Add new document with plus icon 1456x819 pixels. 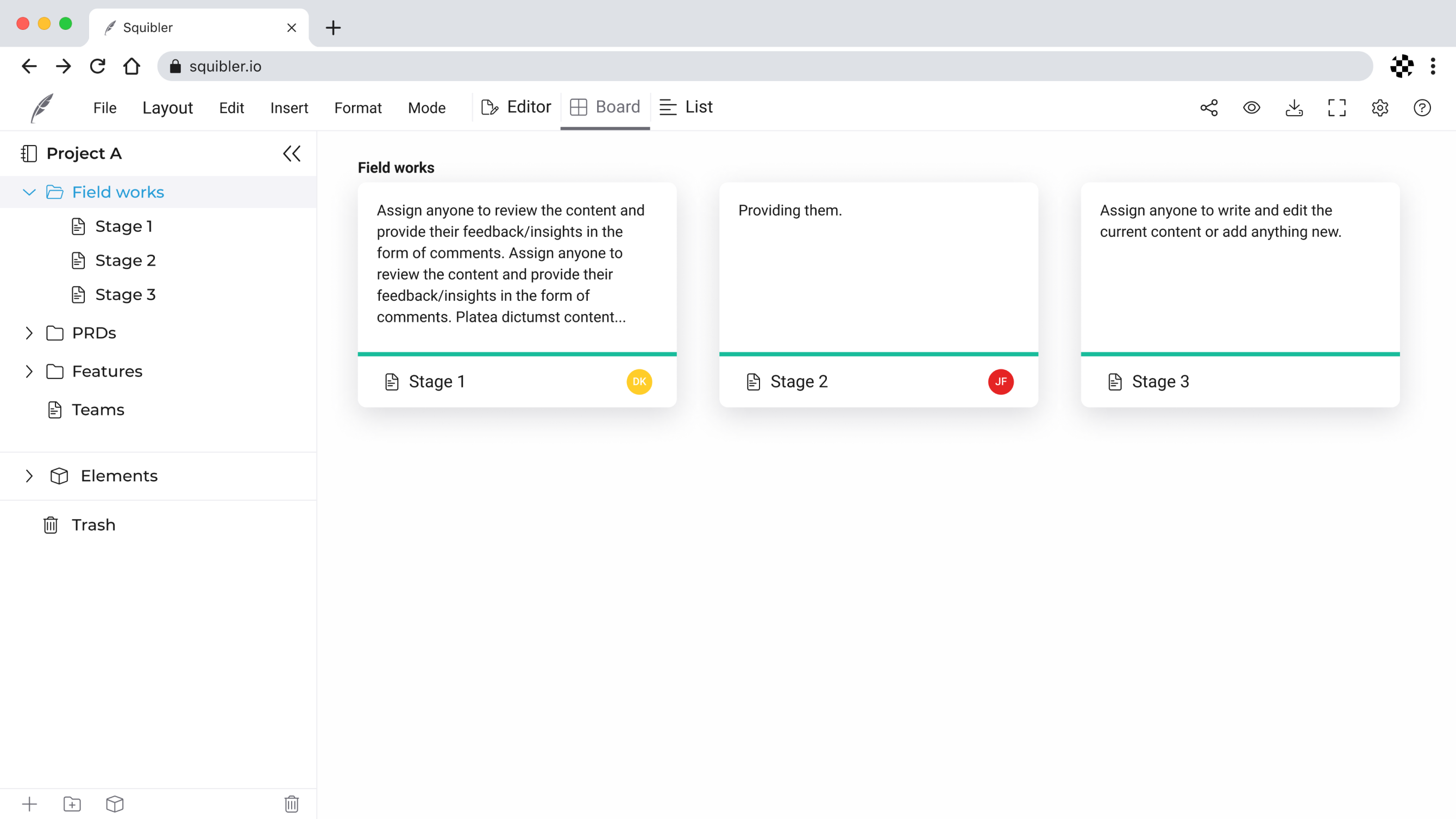coord(29,804)
